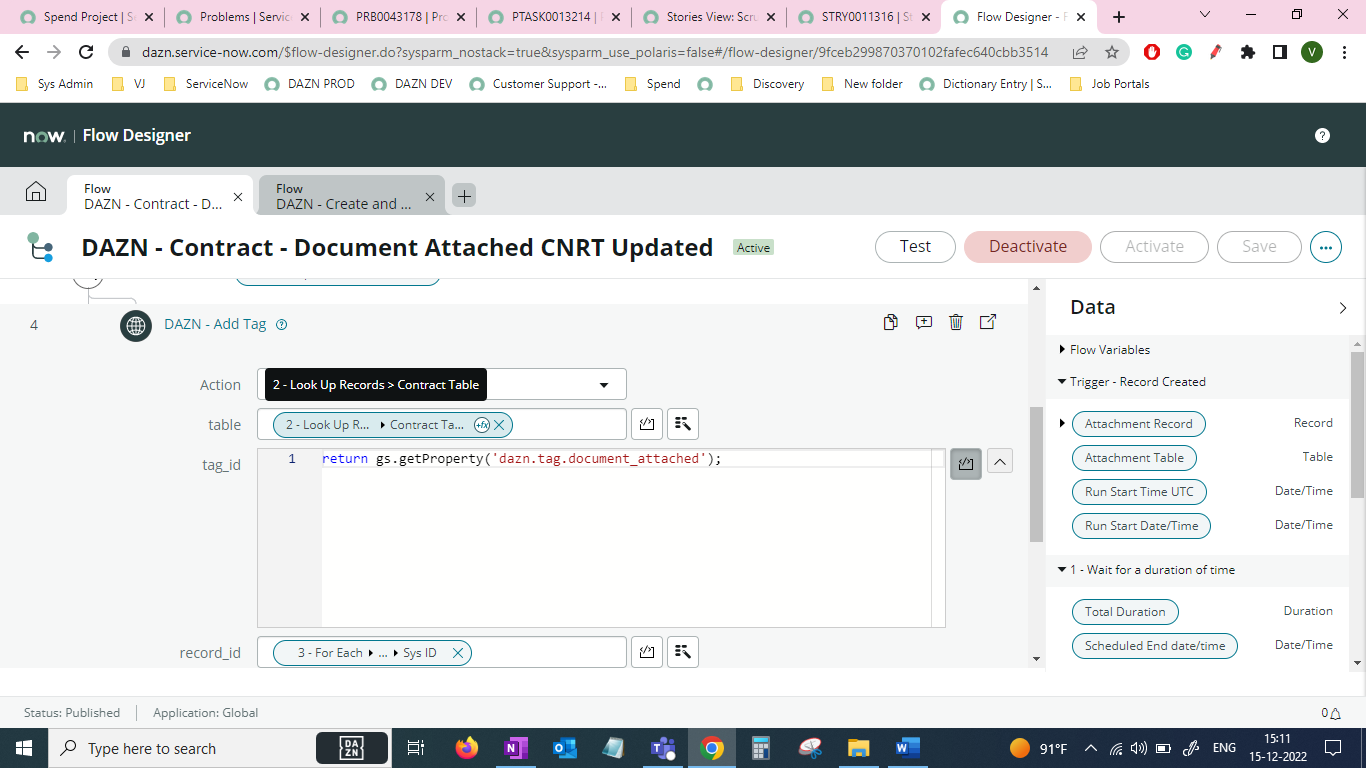The height and width of the screenshot is (768, 1366).
Task: Copy the DAZN - Add Tag action
Action: click(890, 322)
